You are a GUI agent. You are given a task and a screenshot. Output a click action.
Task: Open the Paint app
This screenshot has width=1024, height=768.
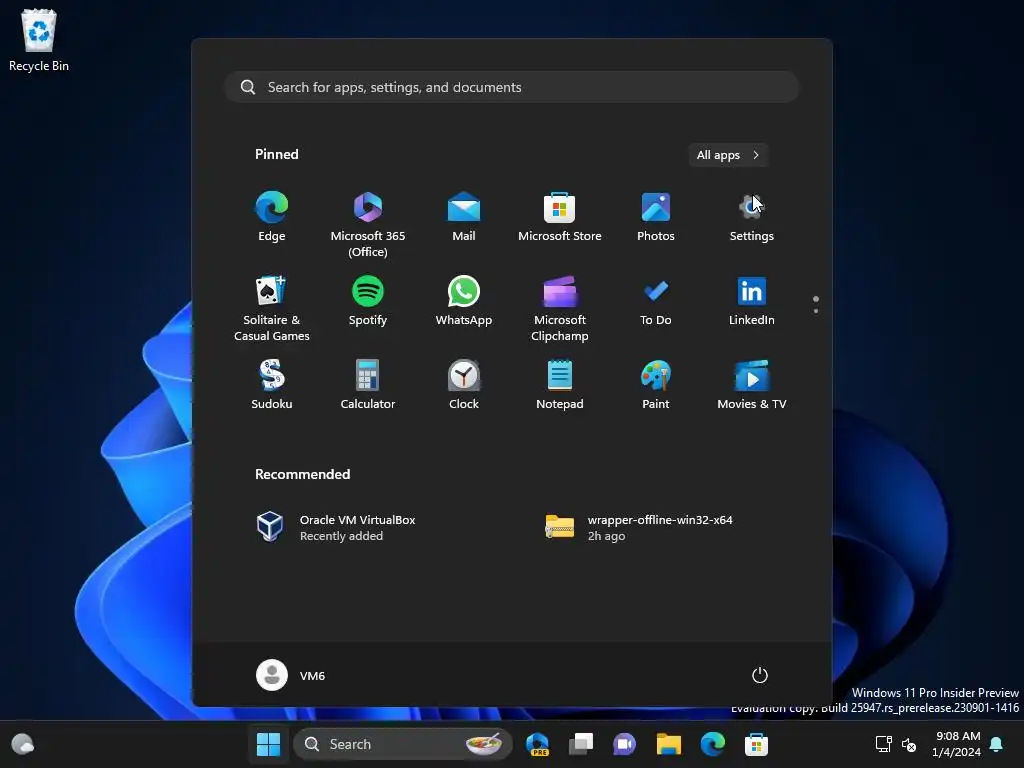(656, 385)
